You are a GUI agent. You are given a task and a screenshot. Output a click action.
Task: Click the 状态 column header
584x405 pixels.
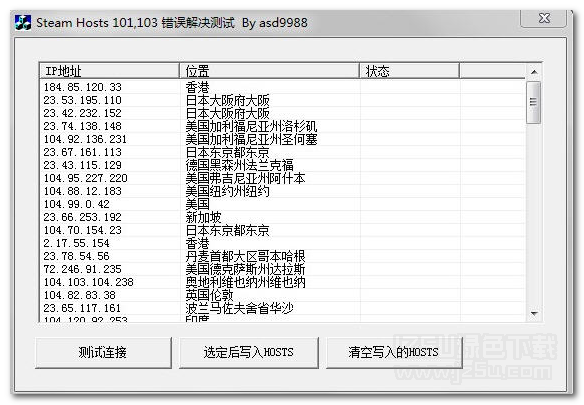[x=409, y=71]
